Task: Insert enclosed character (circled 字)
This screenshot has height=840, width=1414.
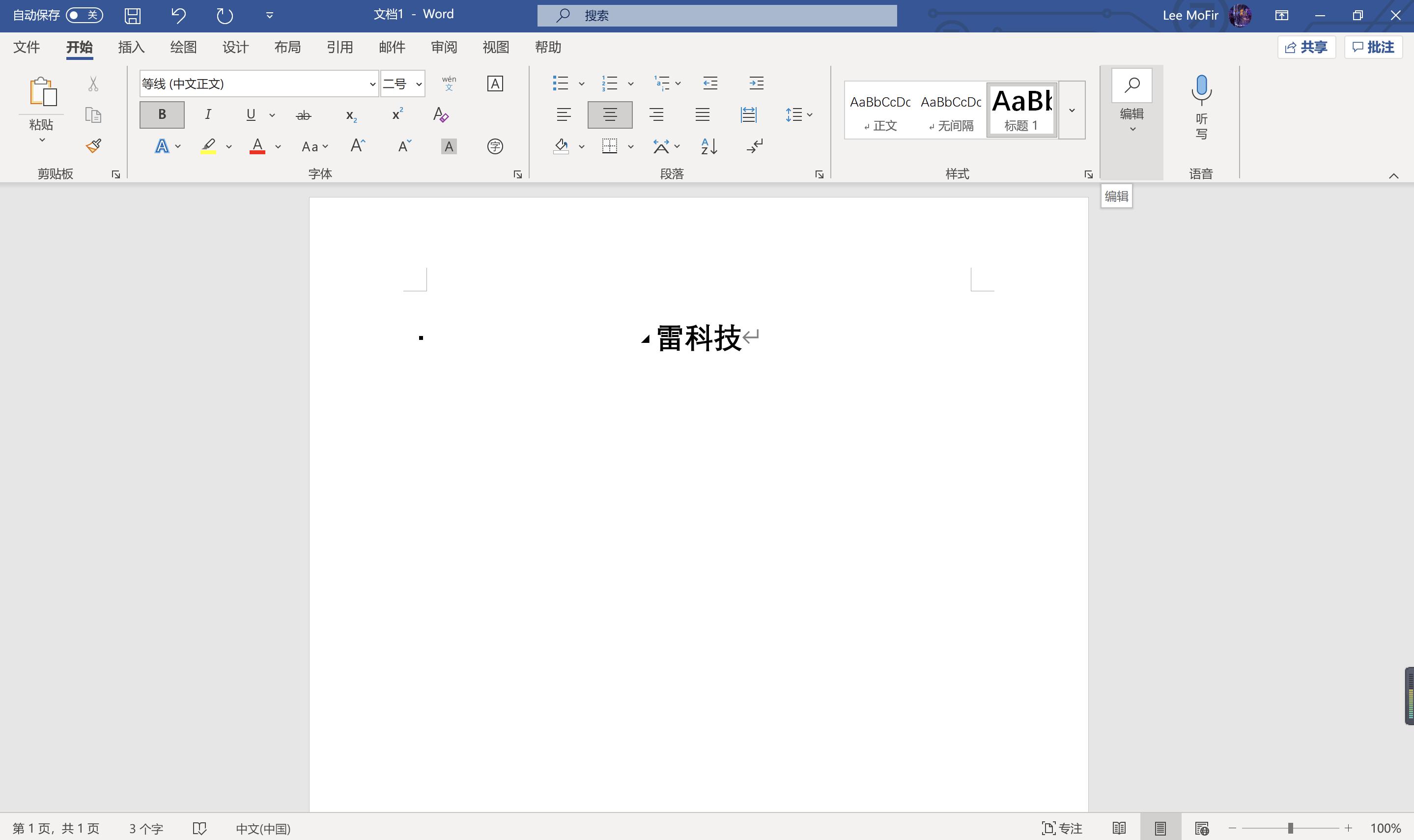Action: pyautogui.click(x=495, y=146)
